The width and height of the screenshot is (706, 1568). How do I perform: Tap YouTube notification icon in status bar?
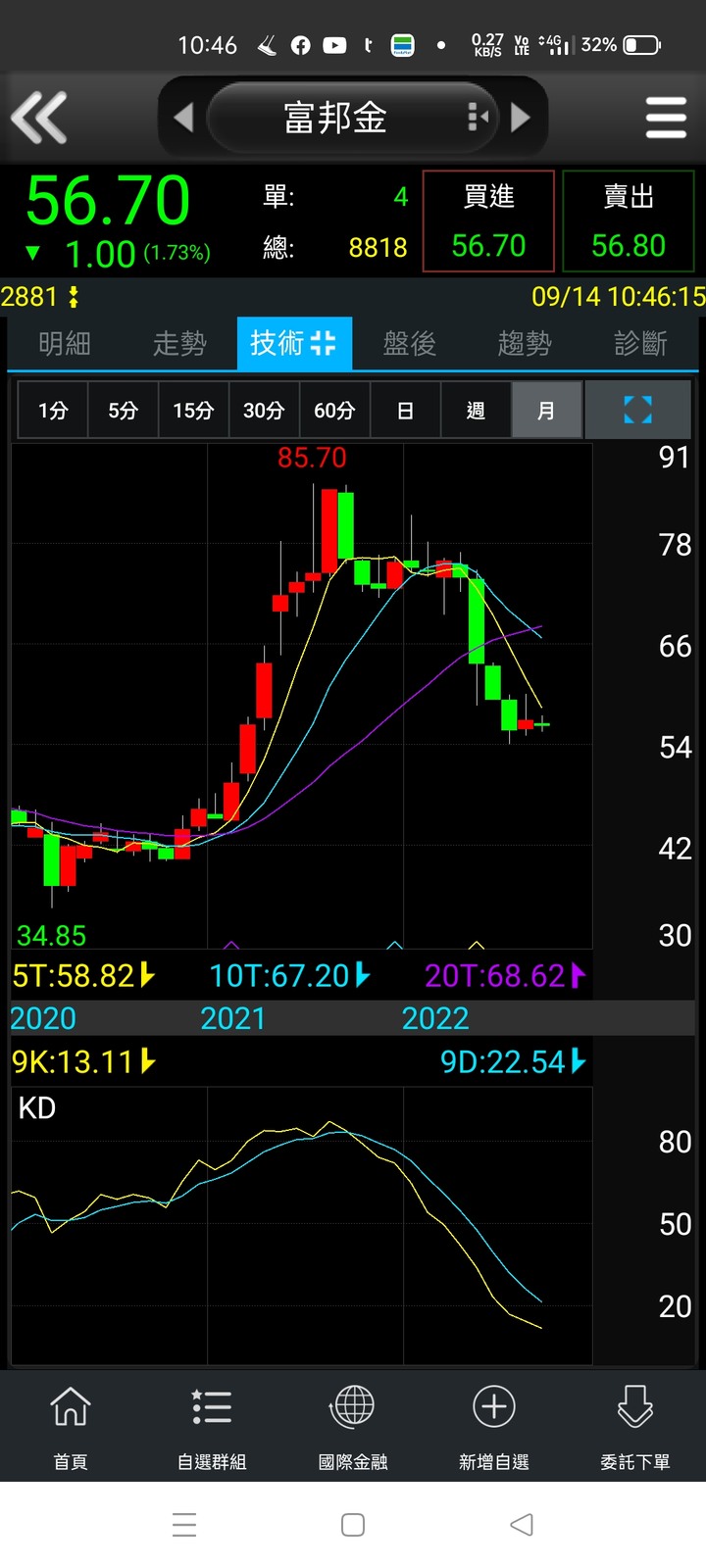click(334, 45)
